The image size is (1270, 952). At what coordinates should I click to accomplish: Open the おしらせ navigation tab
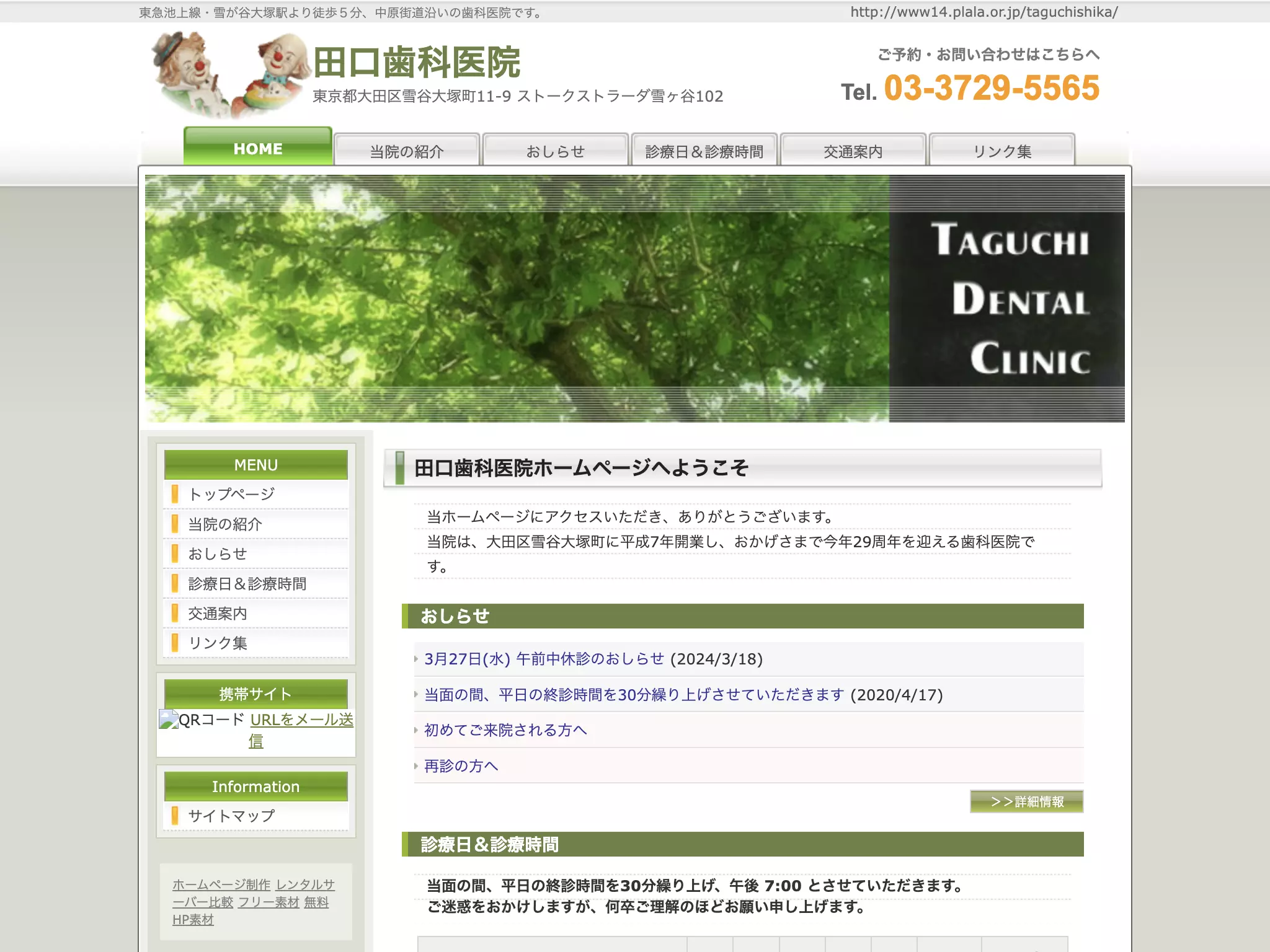pos(556,151)
